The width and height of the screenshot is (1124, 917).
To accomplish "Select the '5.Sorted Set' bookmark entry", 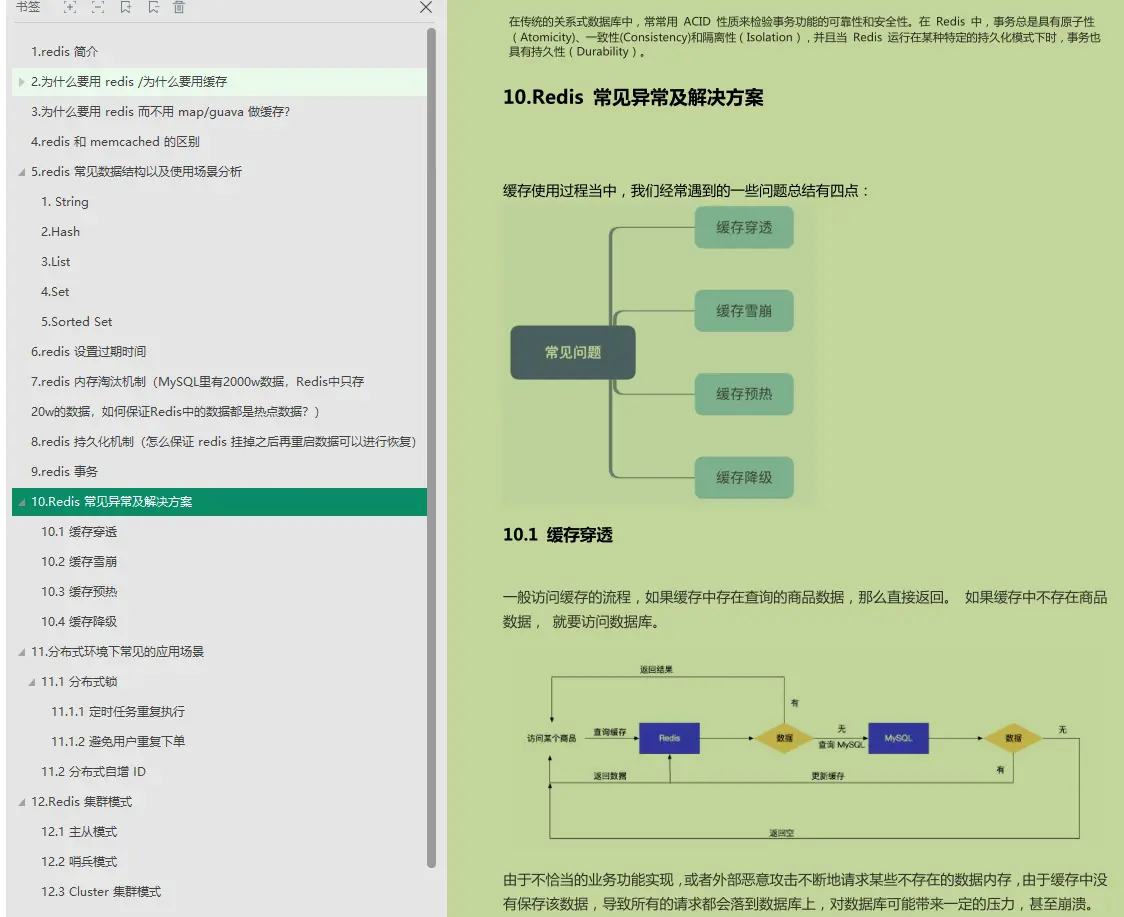I will 76,322.
